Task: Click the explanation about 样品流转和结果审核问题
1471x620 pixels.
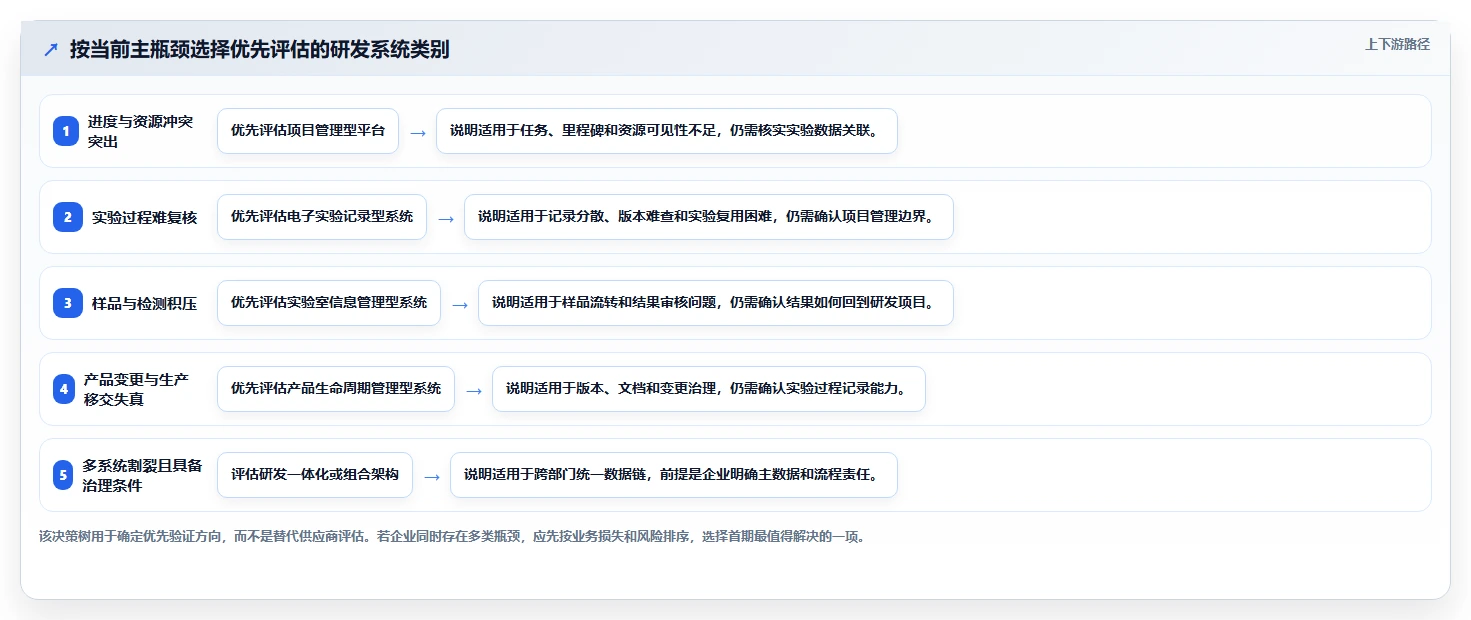Action: click(716, 303)
